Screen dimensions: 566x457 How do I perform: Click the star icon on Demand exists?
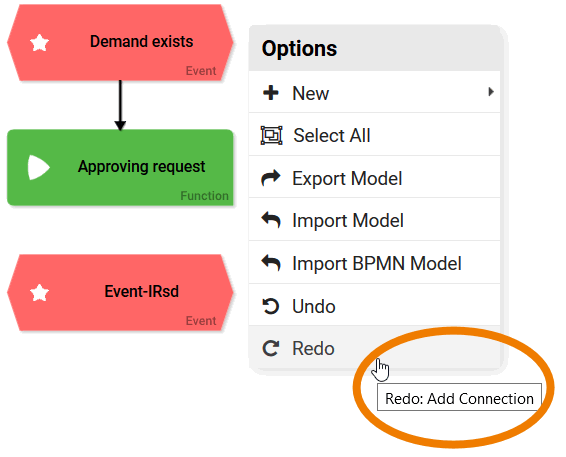tap(39, 43)
